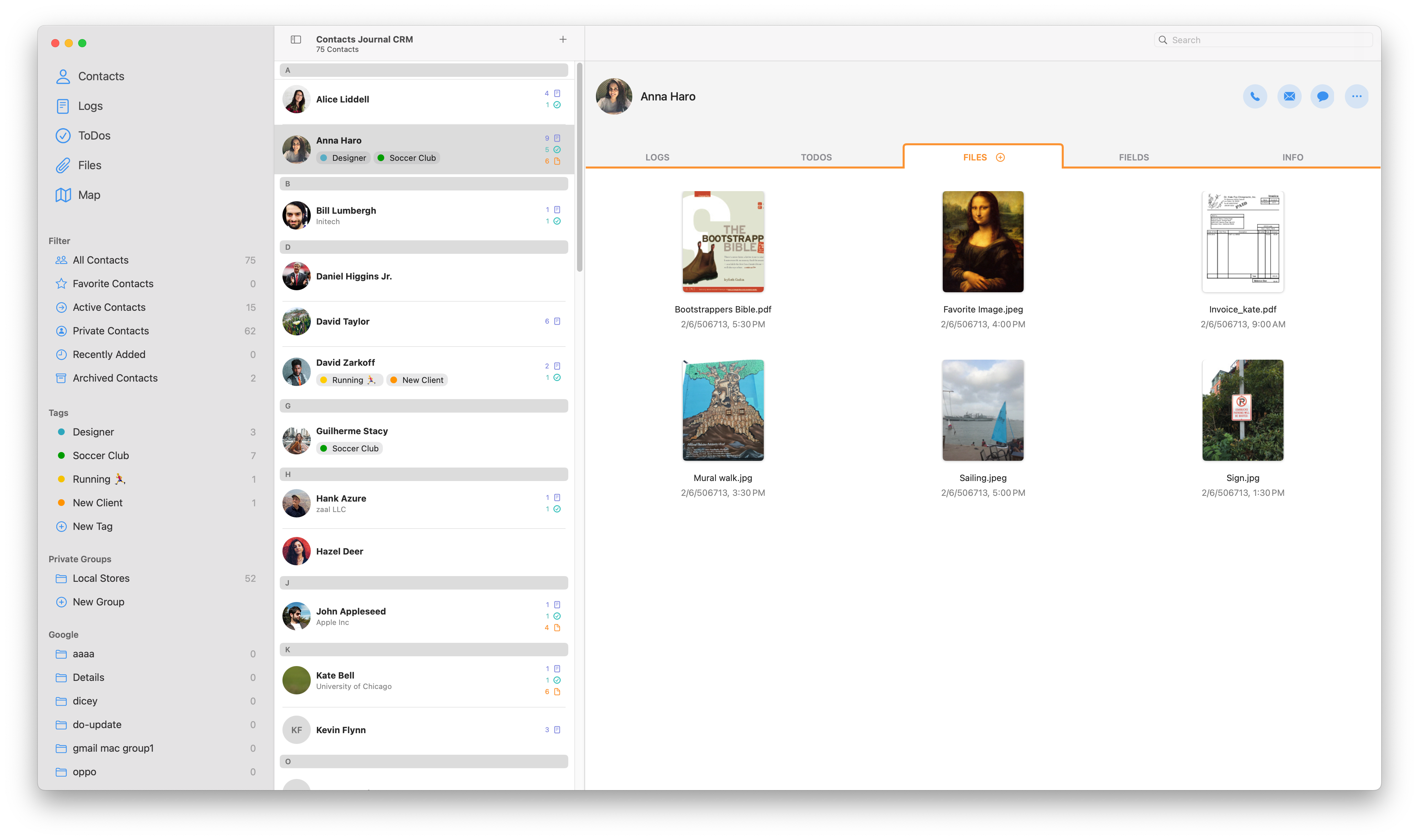Filter by Private Contacts
The image size is (1419, 840).
click(x=155, y=331)
